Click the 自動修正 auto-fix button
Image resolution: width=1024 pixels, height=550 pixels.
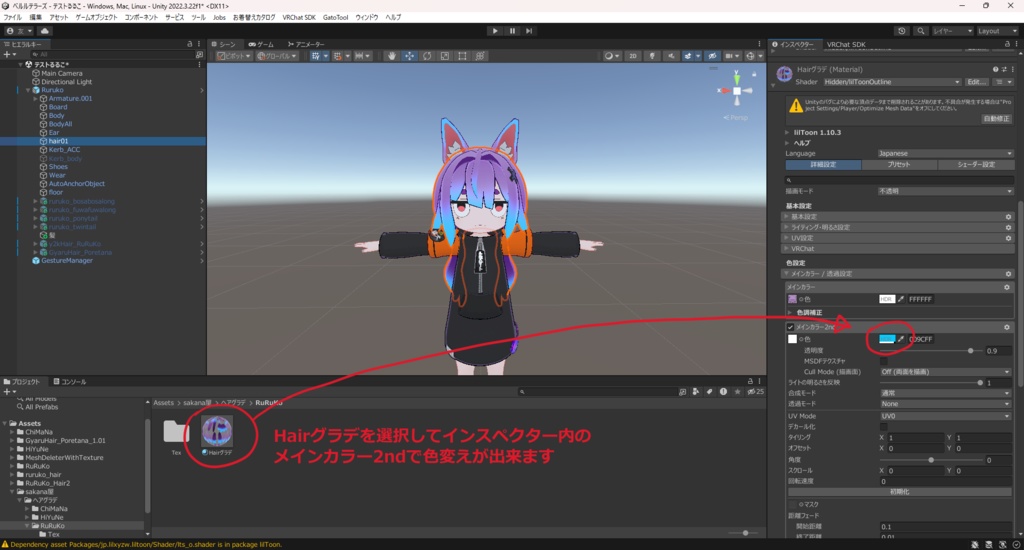996,119
